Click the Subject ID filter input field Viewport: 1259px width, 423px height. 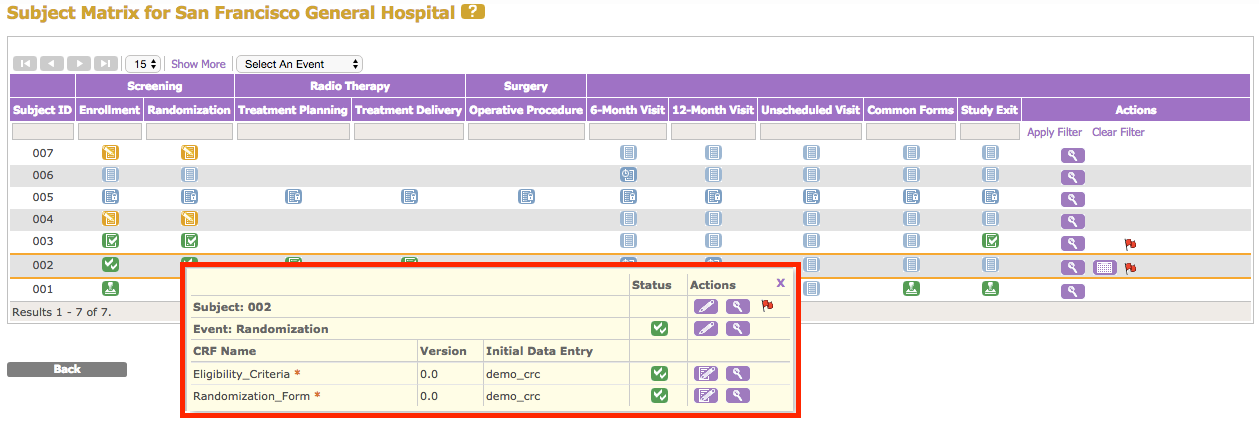[x=42, y=132]
